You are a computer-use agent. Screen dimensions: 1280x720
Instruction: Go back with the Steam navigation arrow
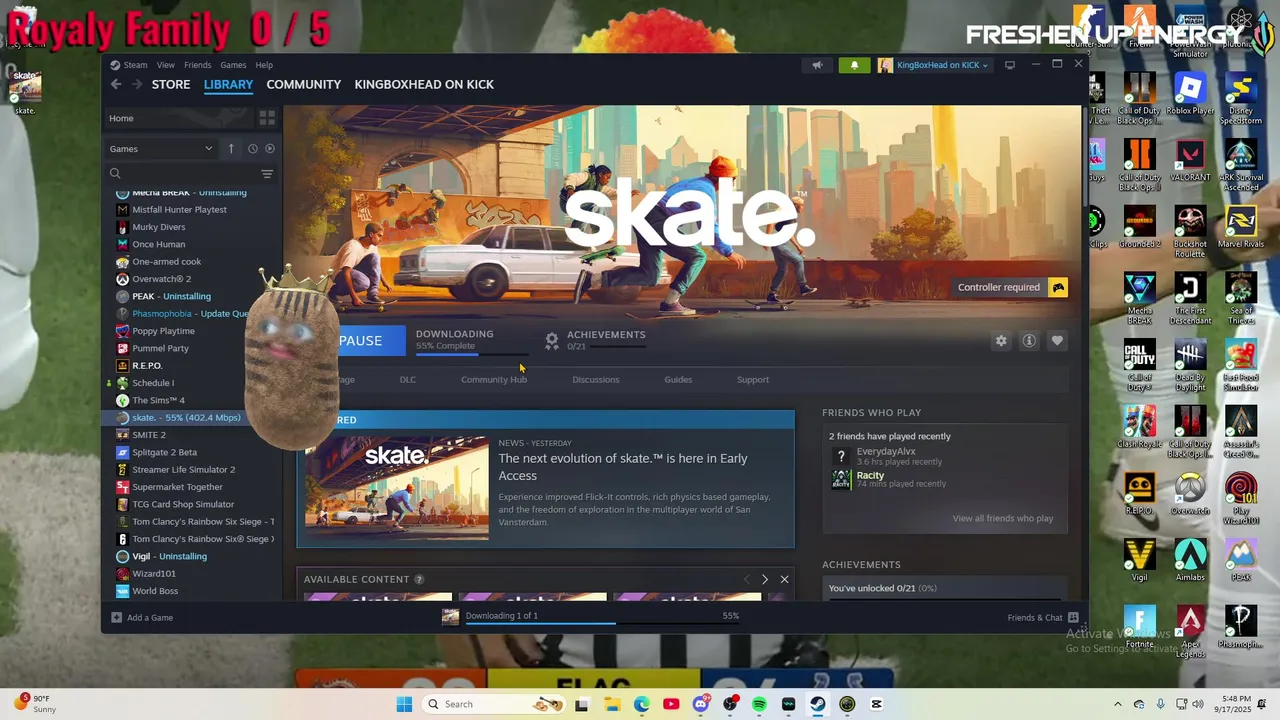click(116, 84)
